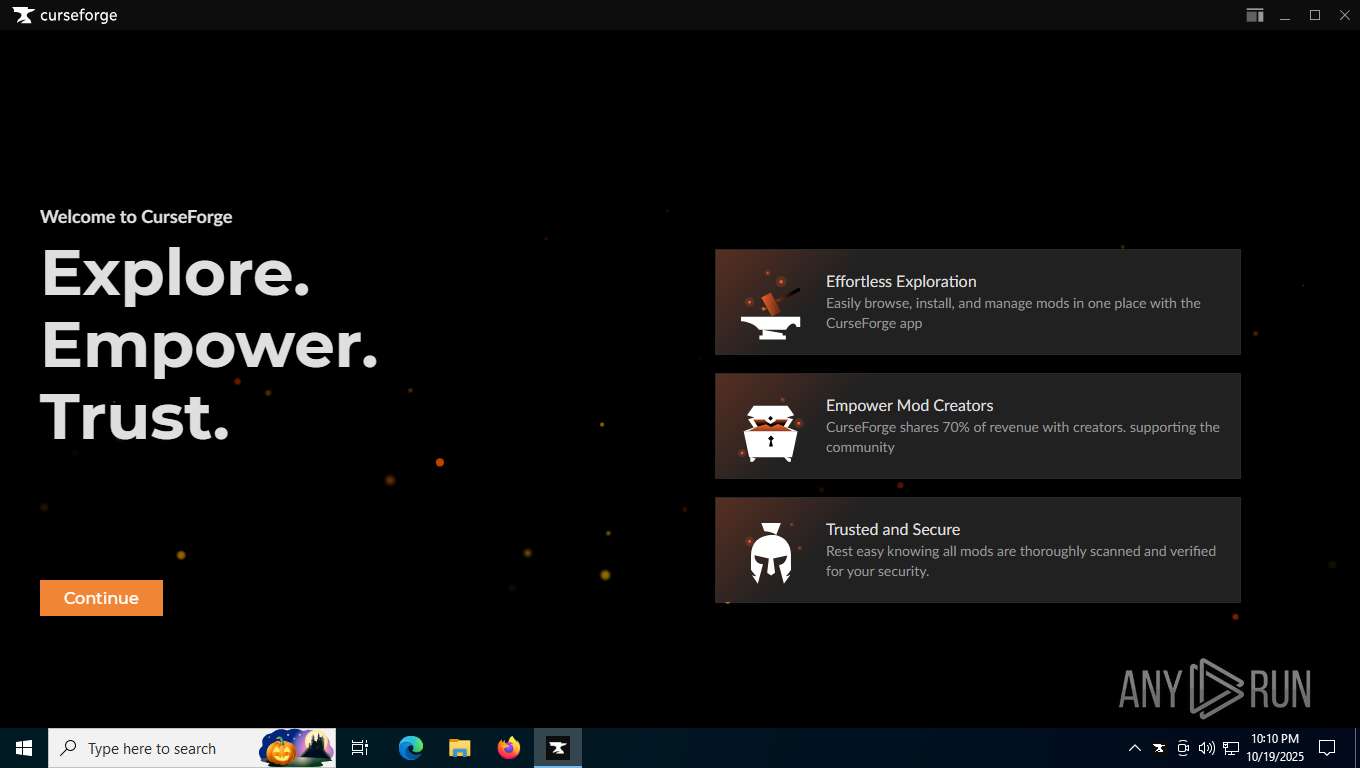
Task: Close the CurseForge window
Action: tap(1344, 15)
